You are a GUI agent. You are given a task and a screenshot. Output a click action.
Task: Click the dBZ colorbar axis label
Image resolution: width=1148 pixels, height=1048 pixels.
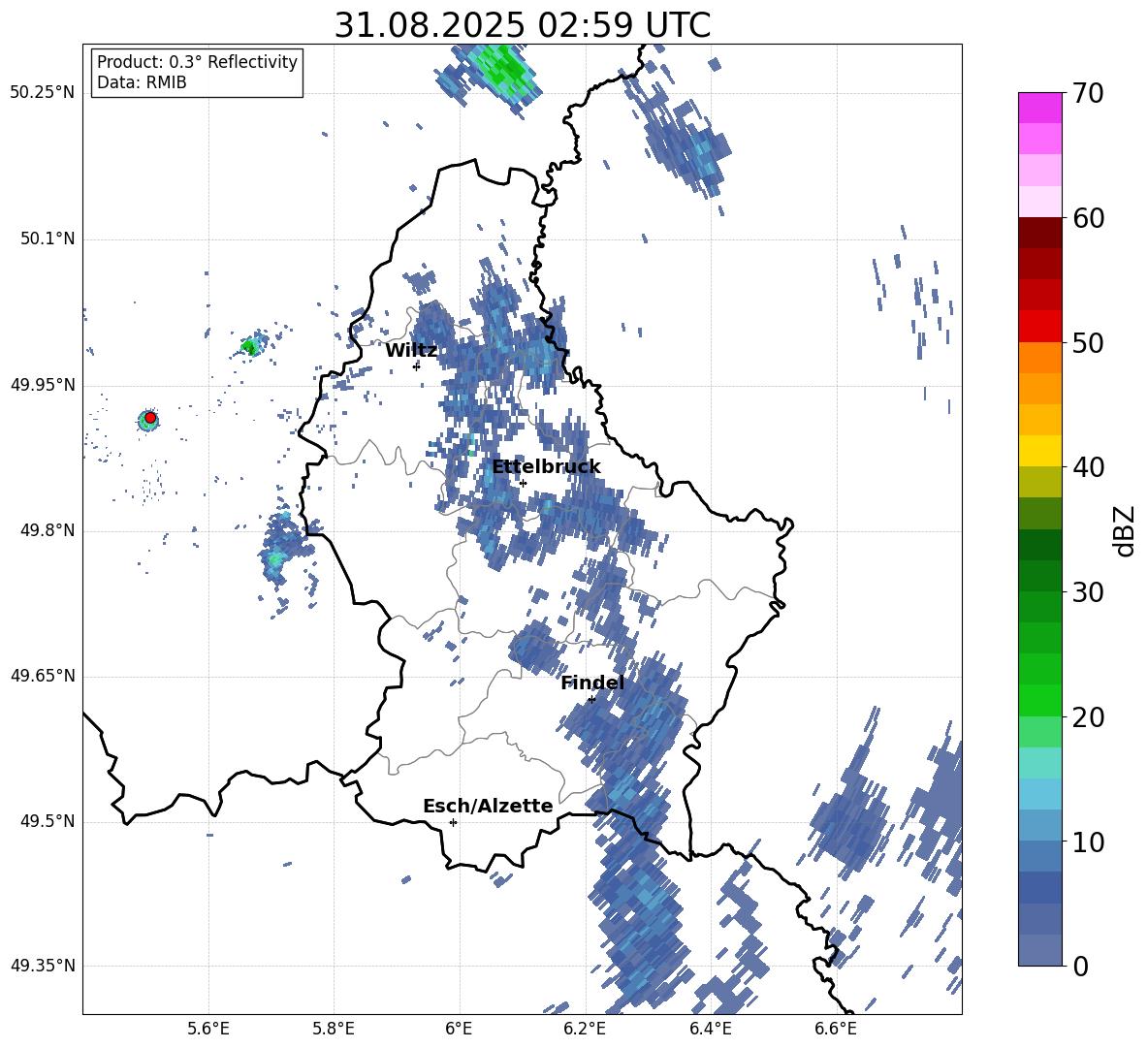point(1126,530)
